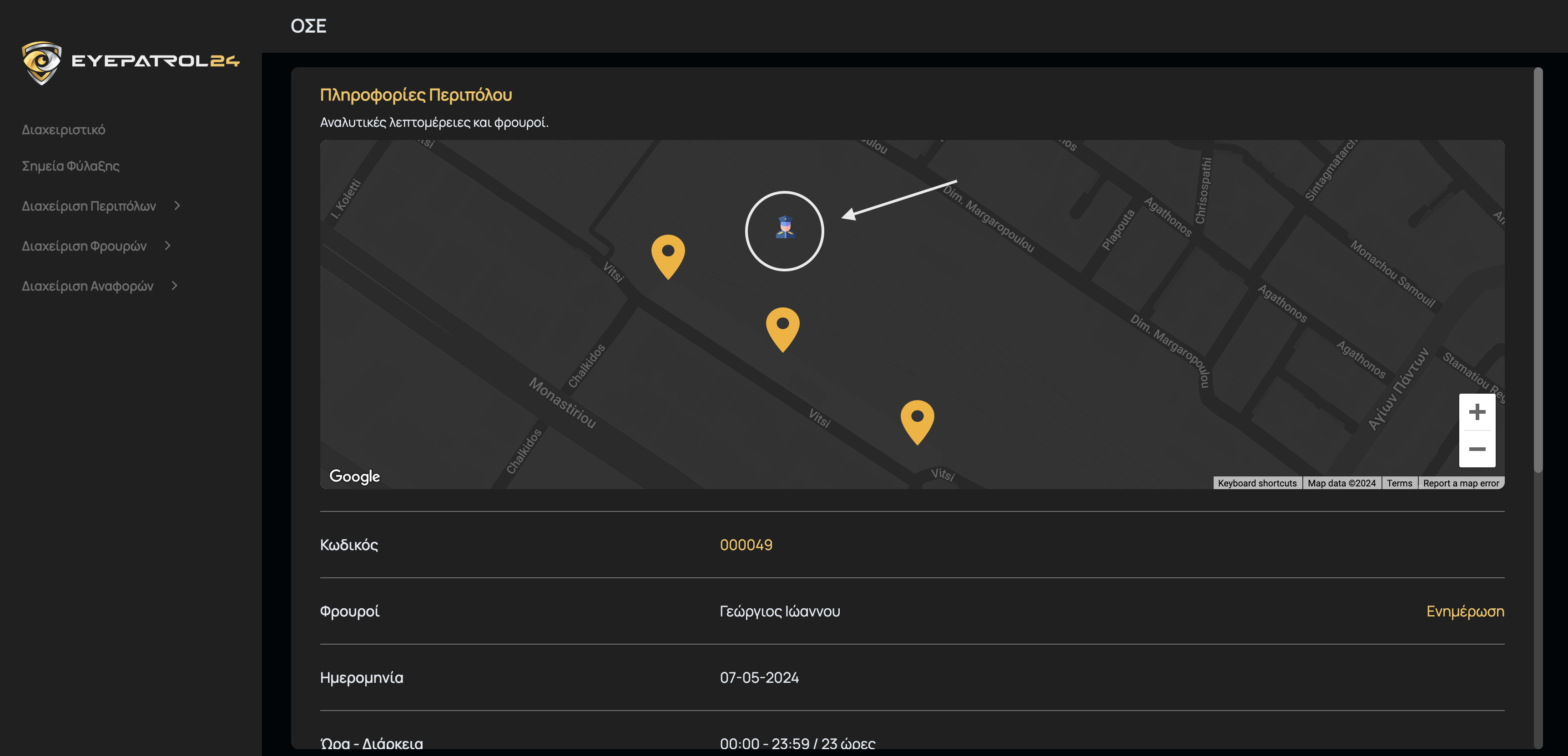This screenshot has width=1568, height=756.
Task: Open the map Terms link
Action: pos(1399,484)
